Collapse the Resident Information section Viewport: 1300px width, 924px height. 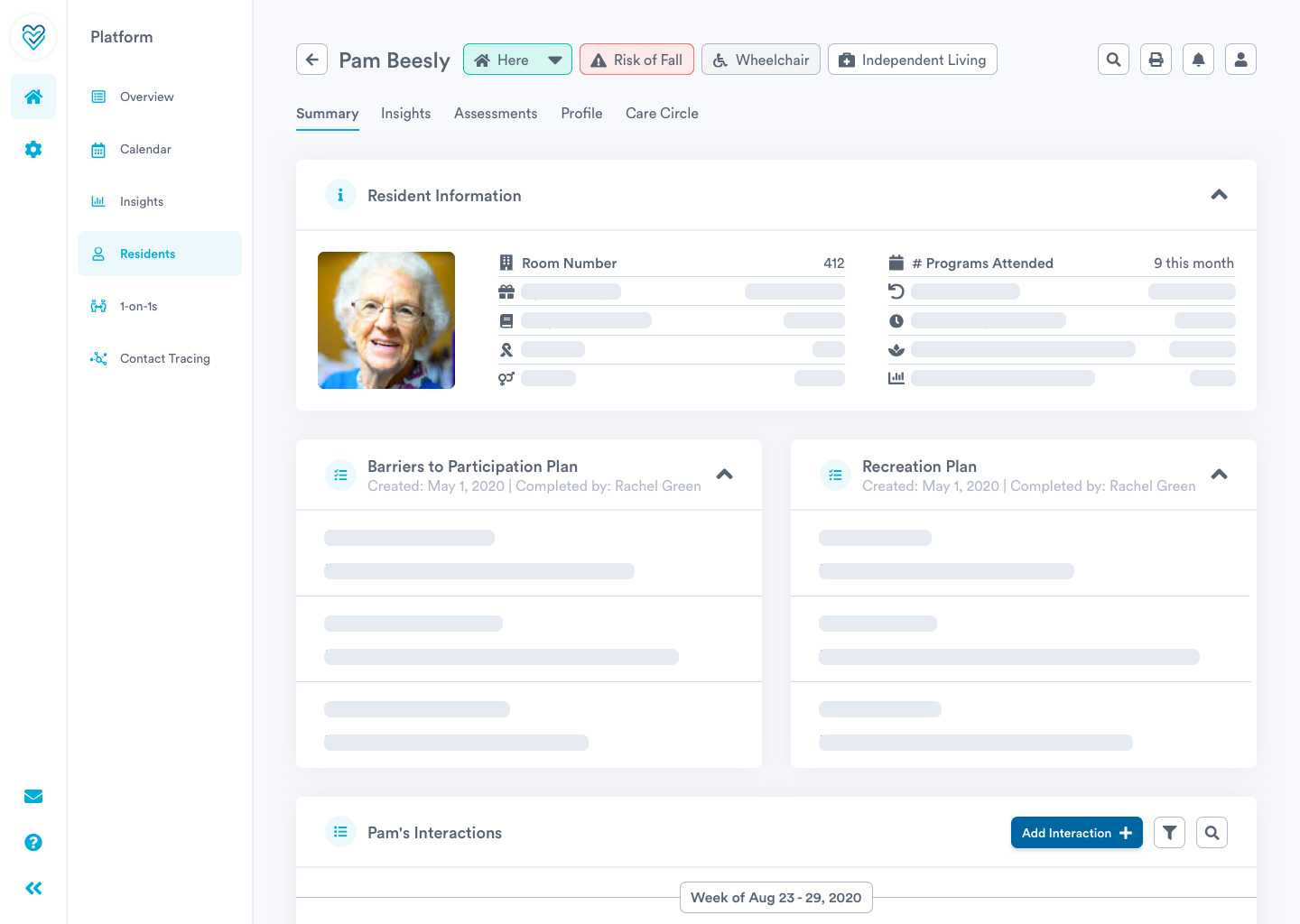tap(1219, 195)
